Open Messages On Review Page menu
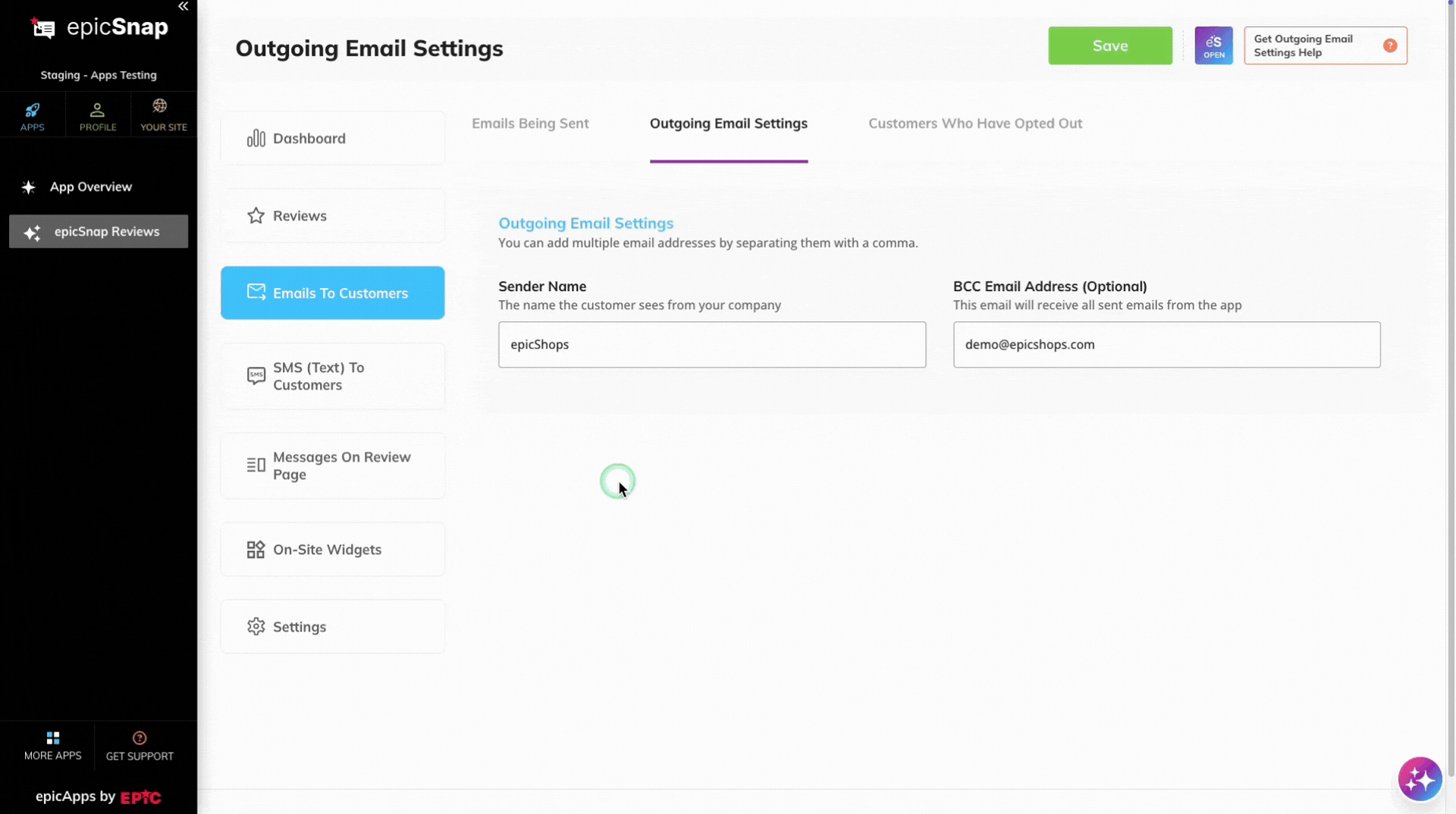1456x814 pixels. pyautogui.click(x=332, y=465)
